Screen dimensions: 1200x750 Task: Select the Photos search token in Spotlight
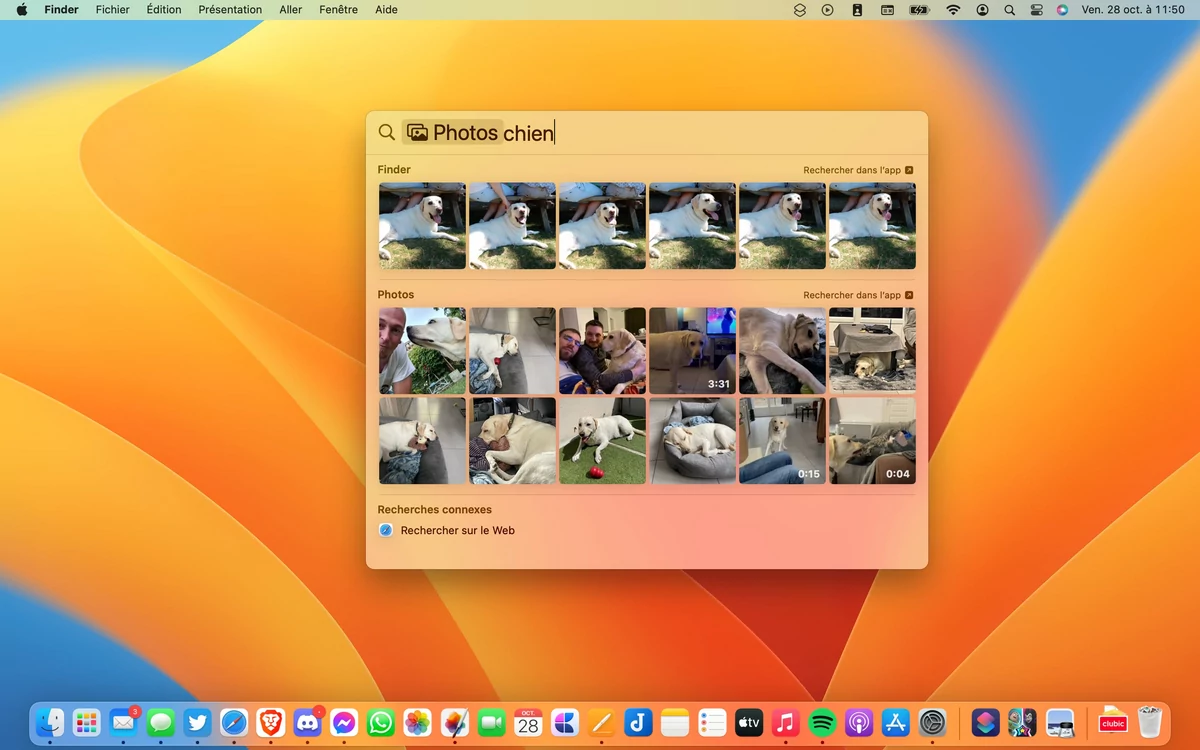coord(452,132)
